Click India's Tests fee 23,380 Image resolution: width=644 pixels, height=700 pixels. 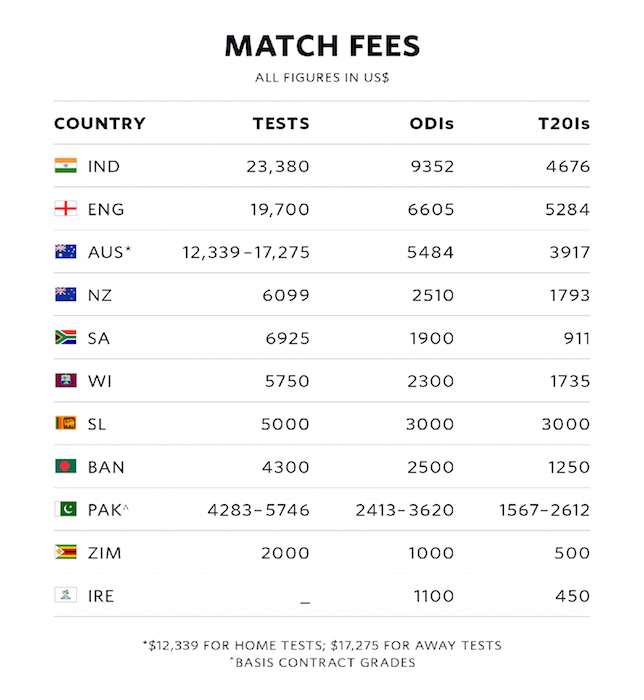click(278, 167)
